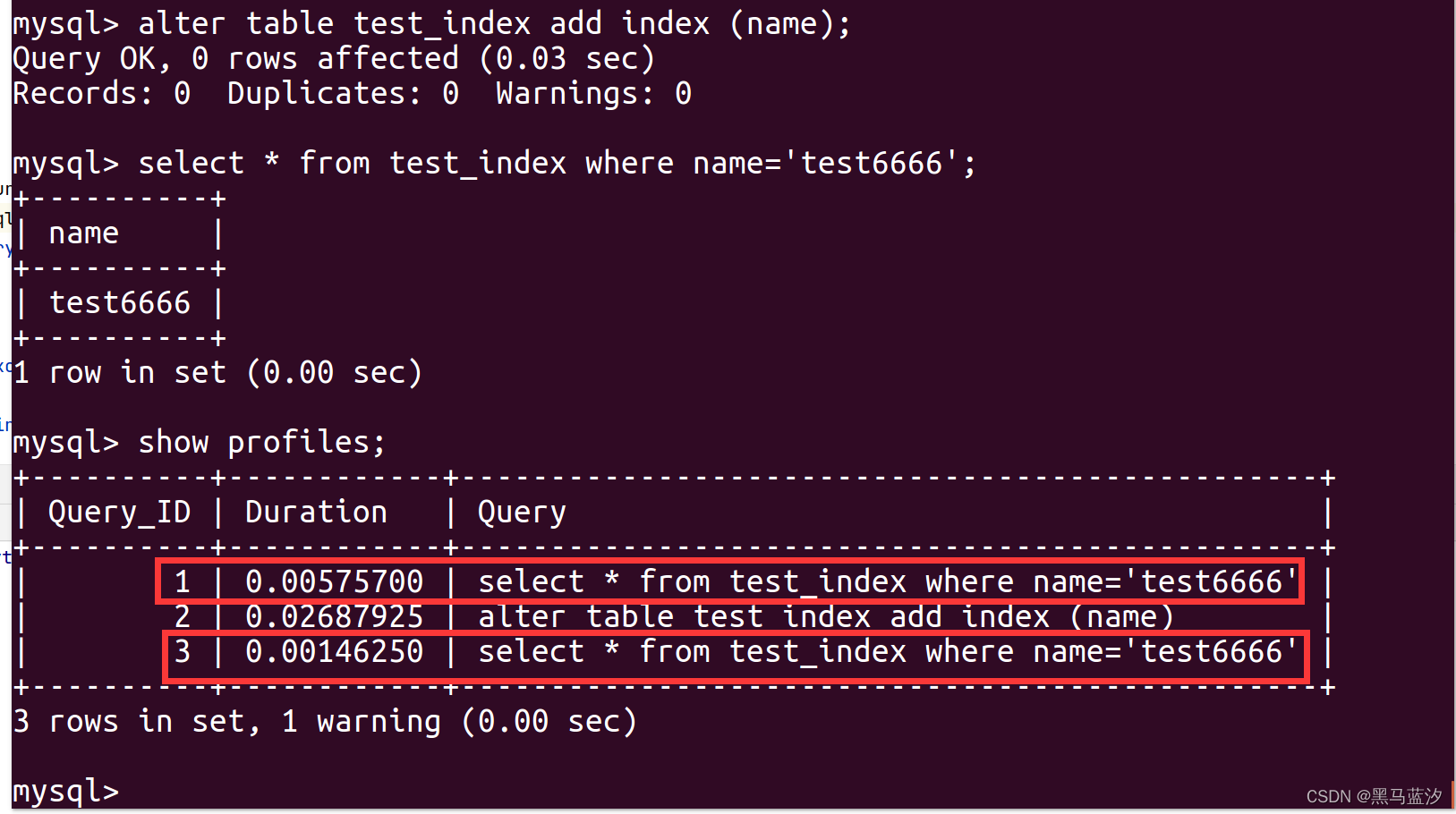The width and height of the screenshot is (1456, 814).
Task: Click the select query in profile row 3
Action: (888, 651)
